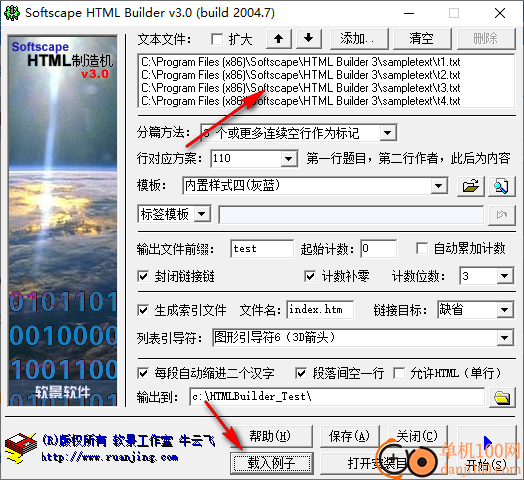
Task: Open the 列表引导符 dropdown
Action: (x=505, y=338)
